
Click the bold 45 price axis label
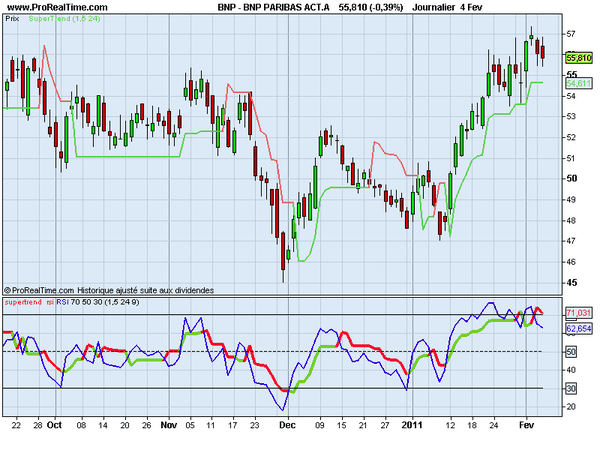[572, 283]
